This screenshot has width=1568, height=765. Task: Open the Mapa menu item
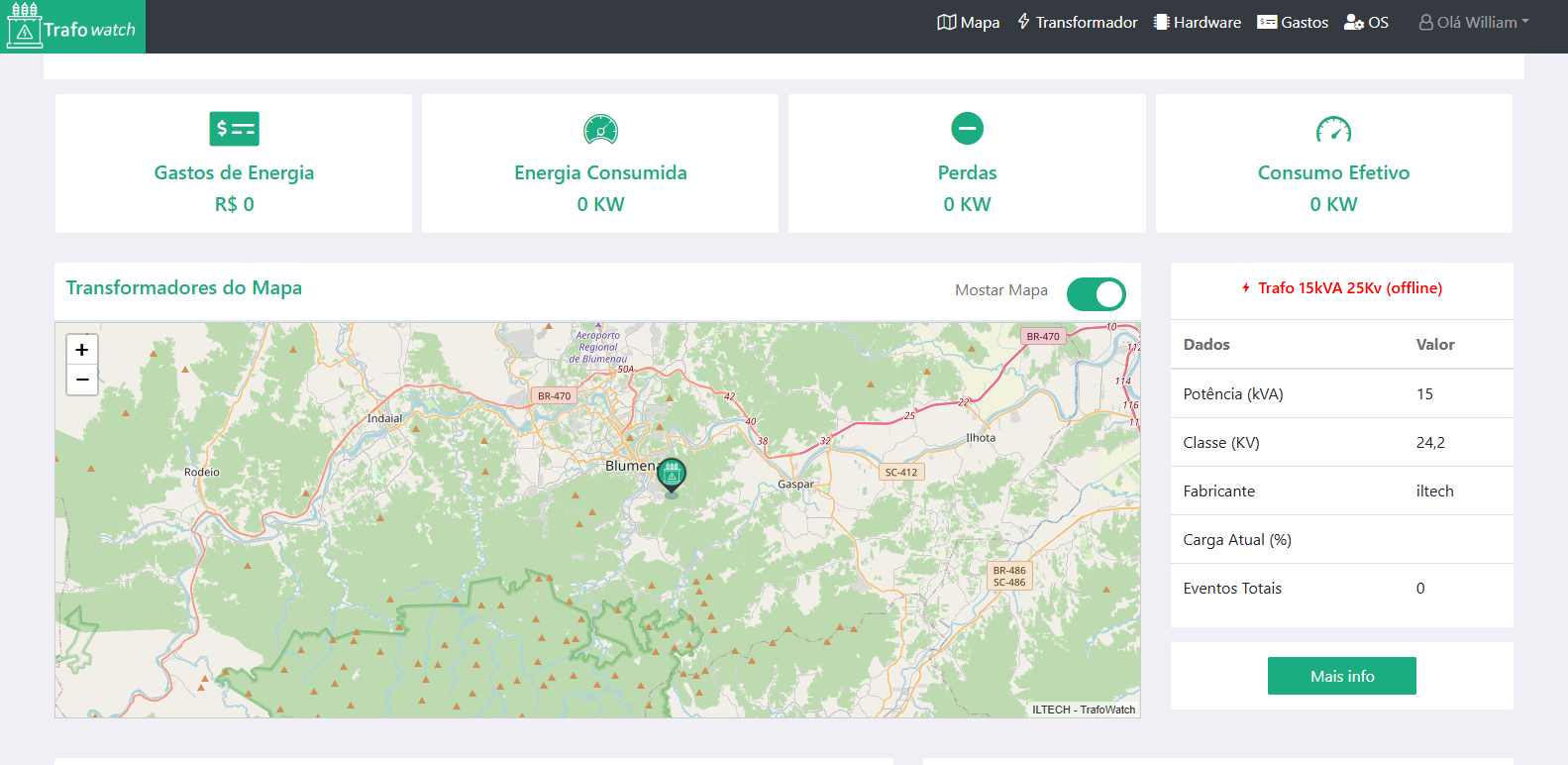coord(968,22)
